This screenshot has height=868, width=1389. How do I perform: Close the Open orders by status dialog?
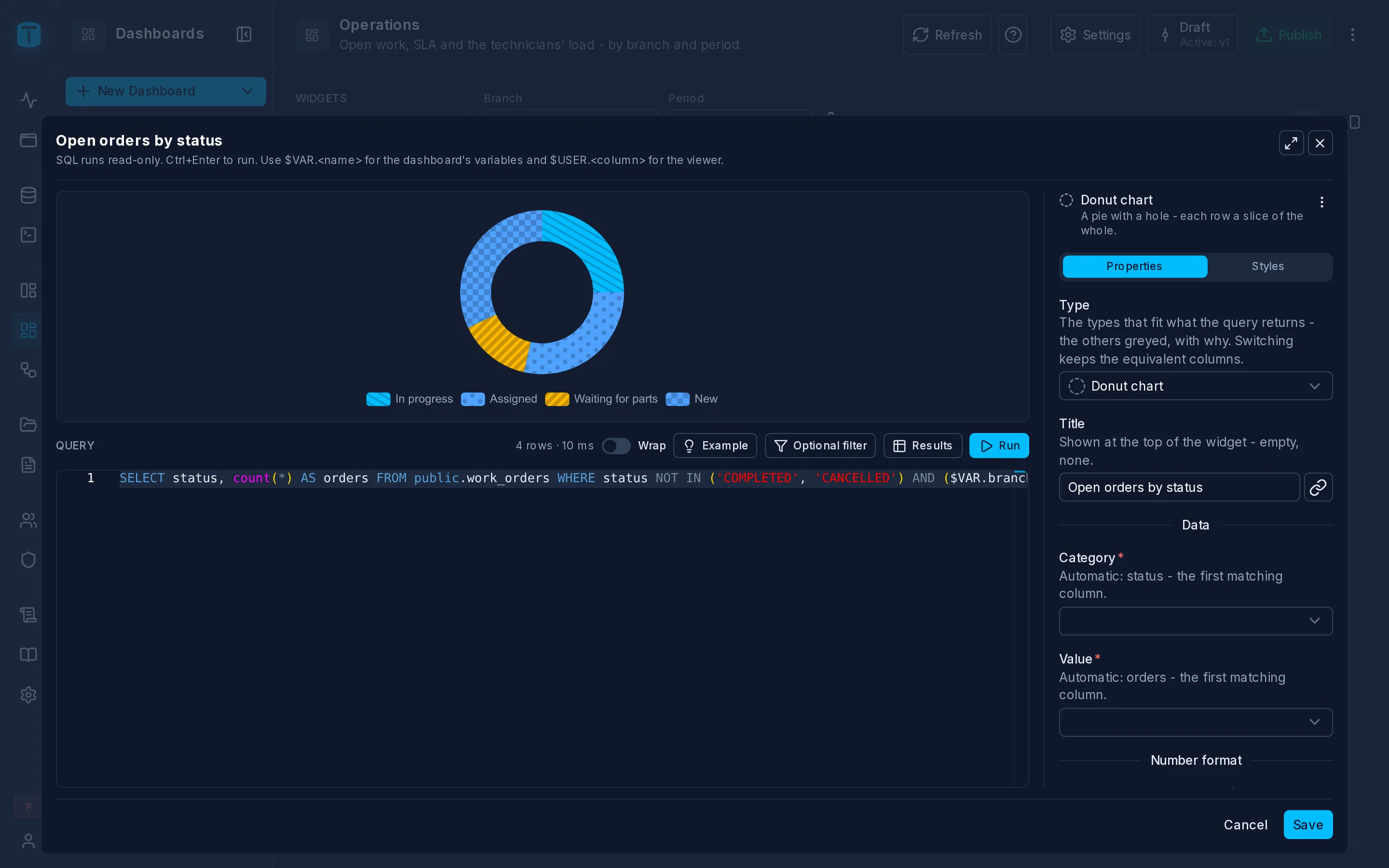pyautogui.click(x=1320, y=143)
